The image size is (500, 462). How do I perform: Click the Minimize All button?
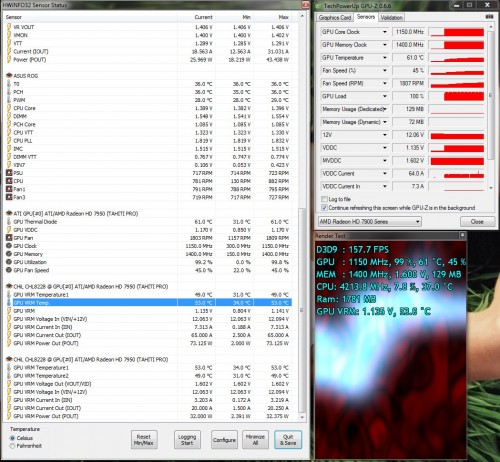point(255,440)
